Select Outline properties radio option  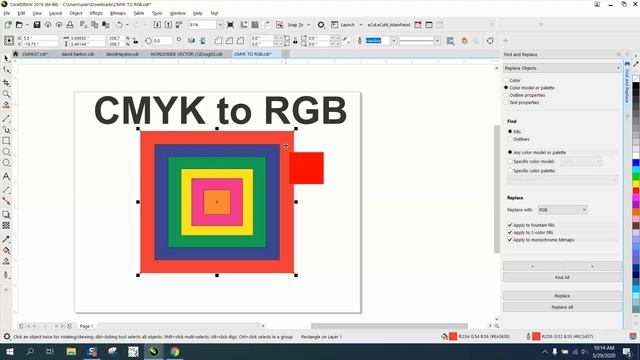pyautogui.click(x=524, y=95)
